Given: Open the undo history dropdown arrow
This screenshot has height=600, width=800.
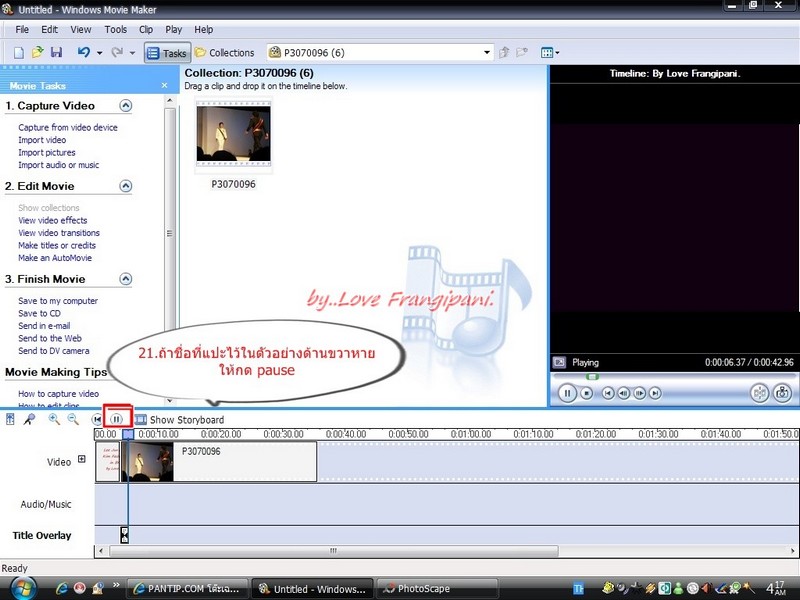Looking at the screenshot, I should pyautogui.click(x=99, y=53).
